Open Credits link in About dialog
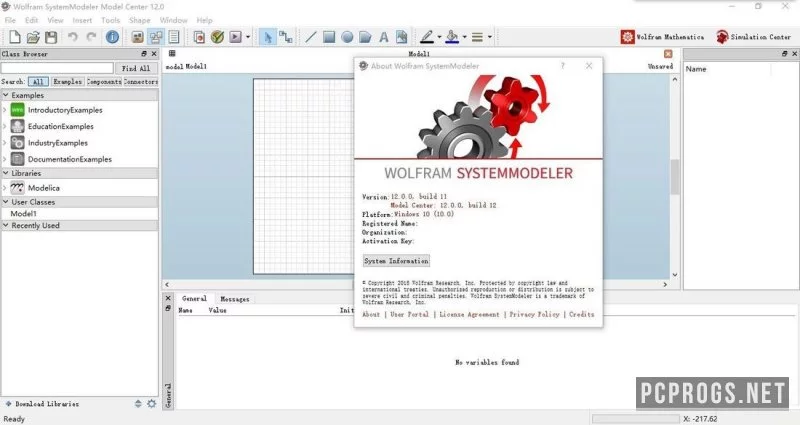Viewport: 800px width, 425px height. click(x=582, y=314)
